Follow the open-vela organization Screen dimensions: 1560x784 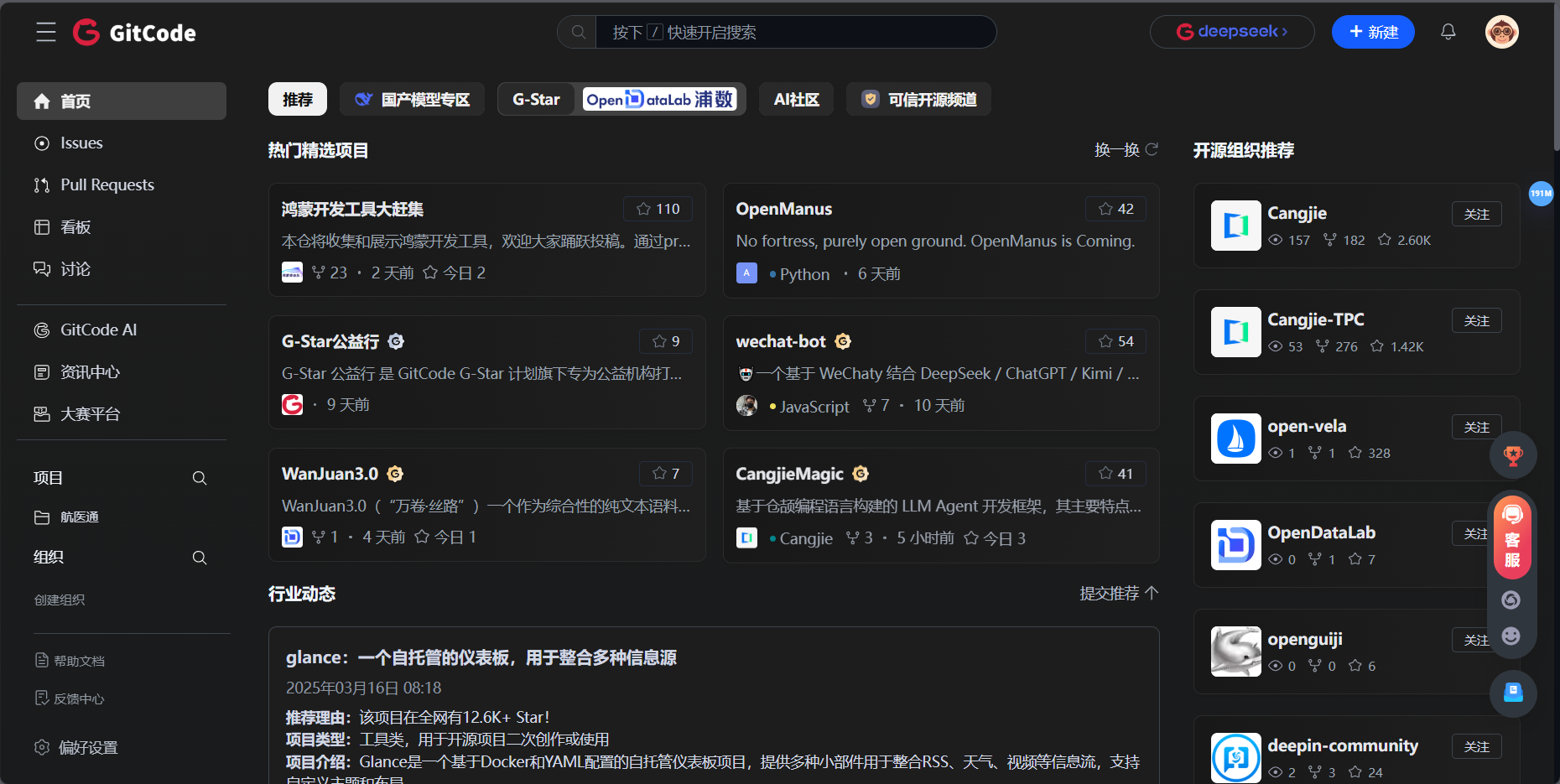pos(1476,427)
